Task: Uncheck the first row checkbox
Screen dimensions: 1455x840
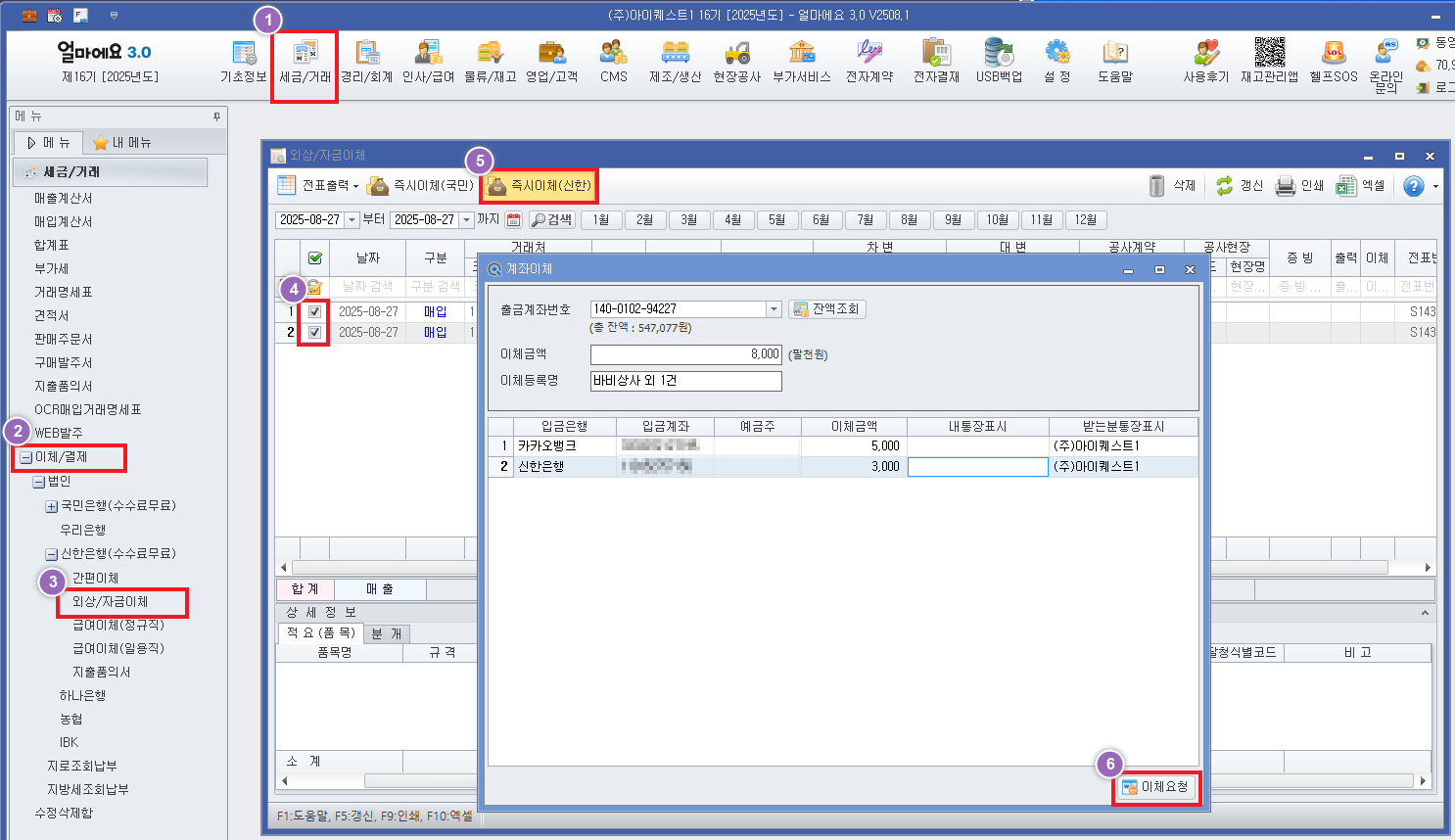Action: coord(314,311)
